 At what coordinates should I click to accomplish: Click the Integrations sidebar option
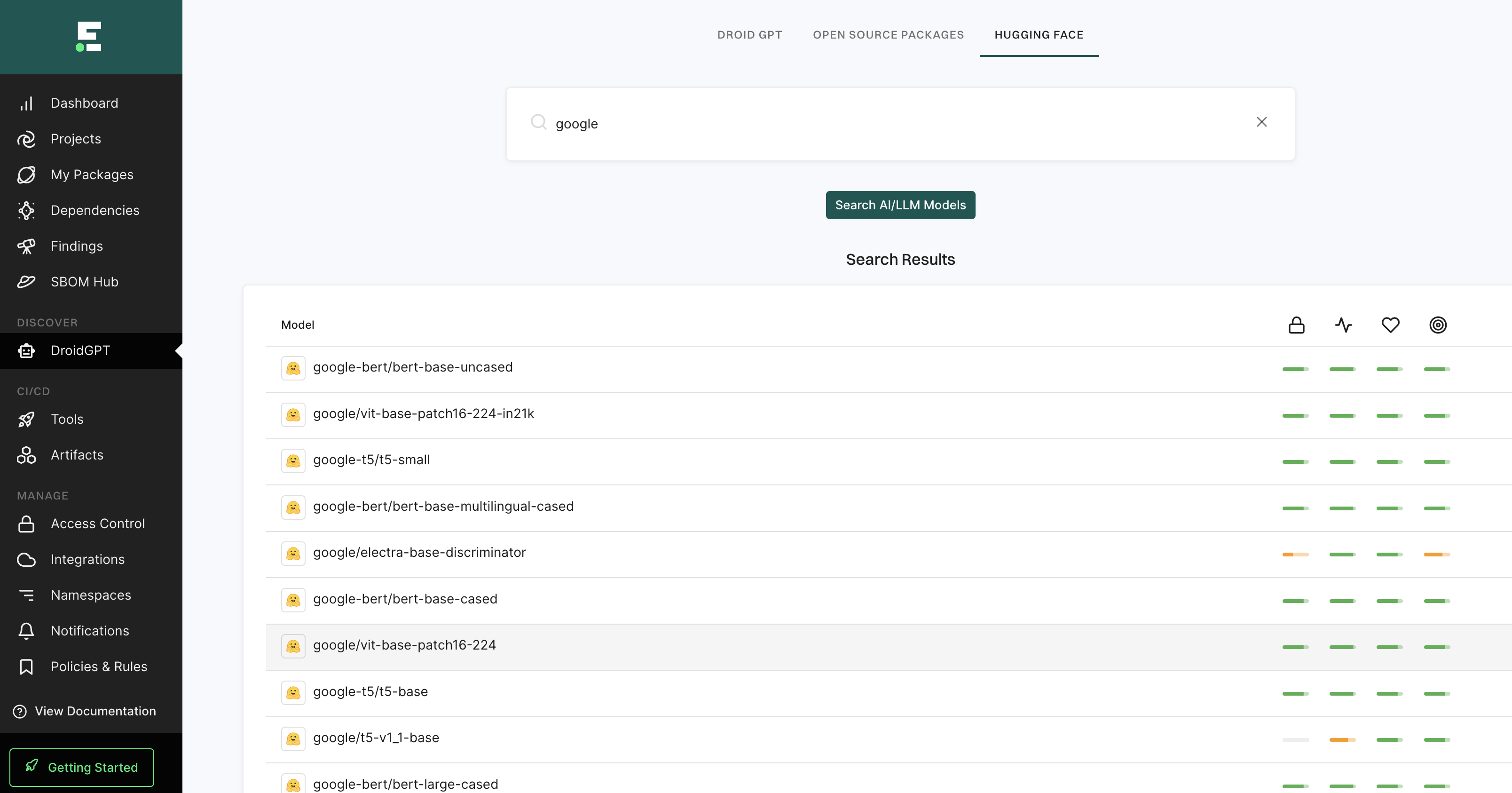pyautogui.click(x=88, y=559)
